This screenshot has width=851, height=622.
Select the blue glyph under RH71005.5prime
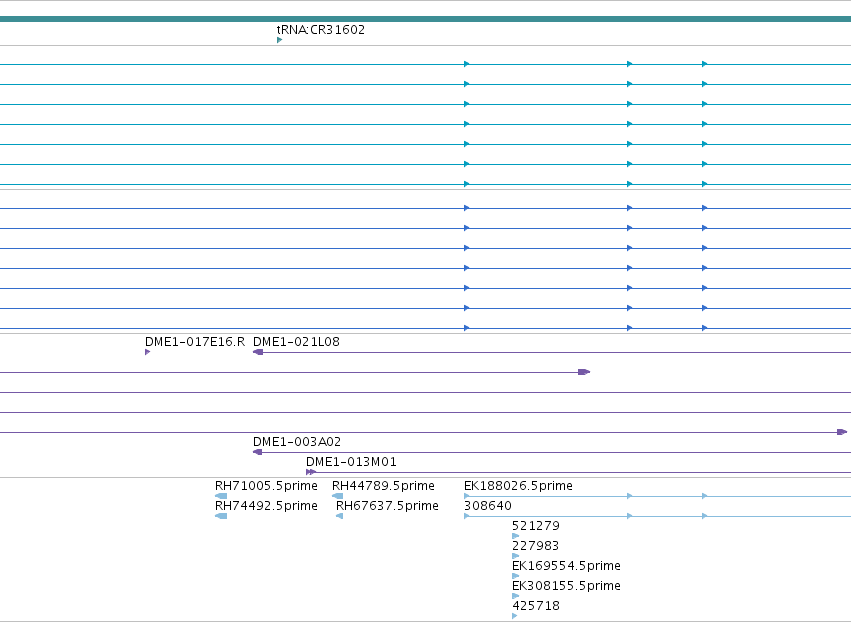221,496
